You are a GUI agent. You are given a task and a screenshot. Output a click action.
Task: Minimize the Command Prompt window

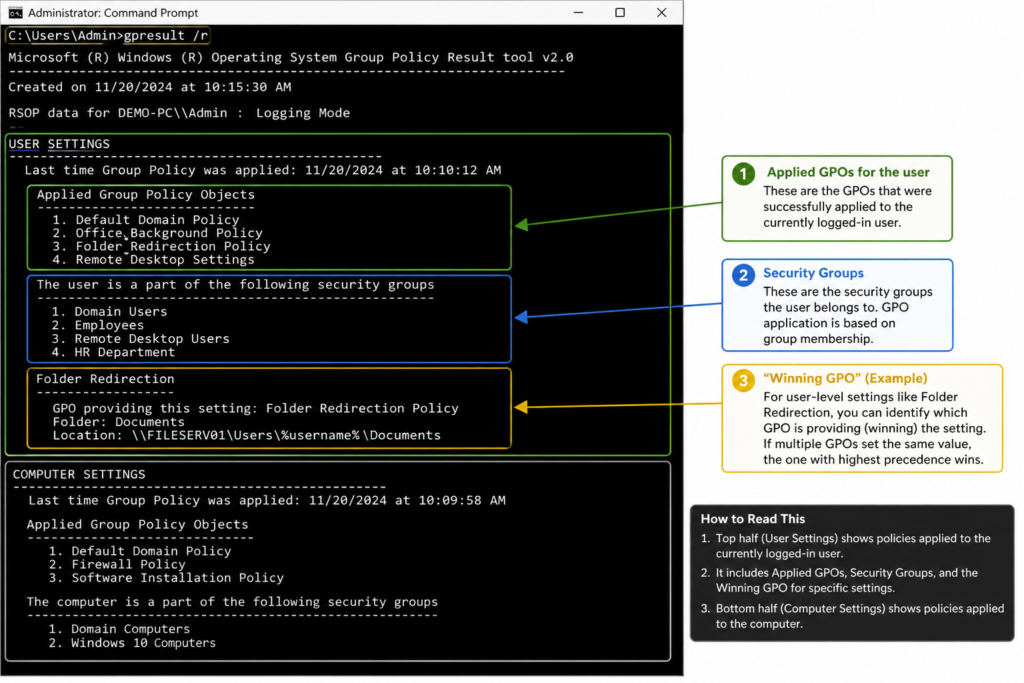click(578, 12)
